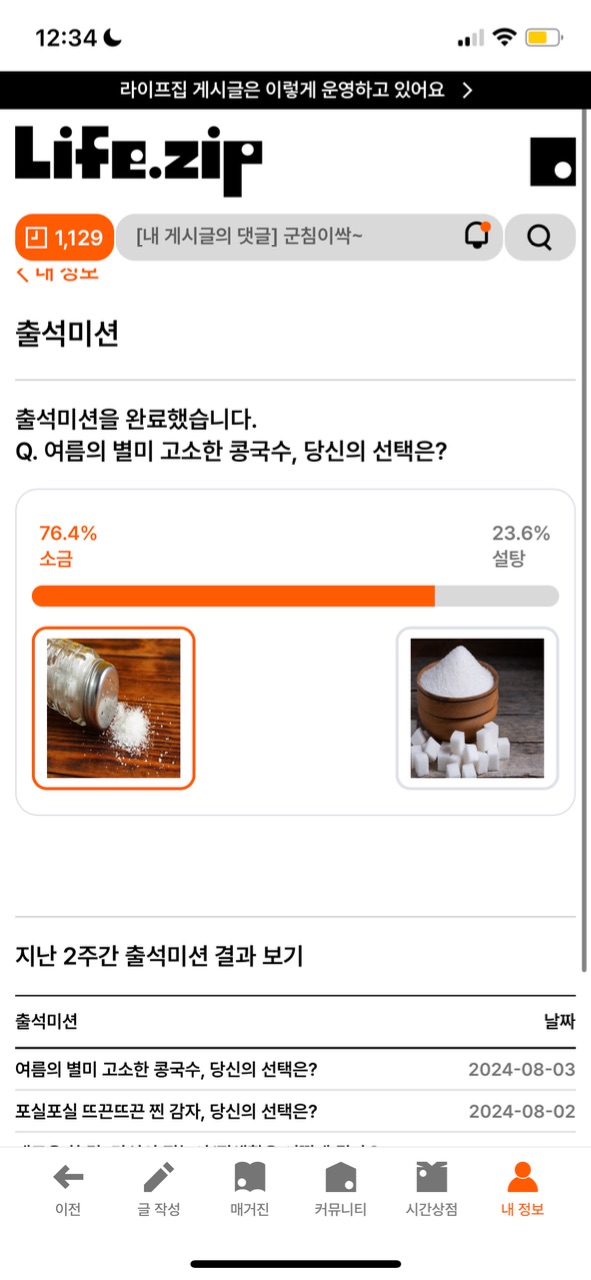The height and width of the screenshot is (1280, 591).
Task: Tap the black square menu icon
Action: 552,162
